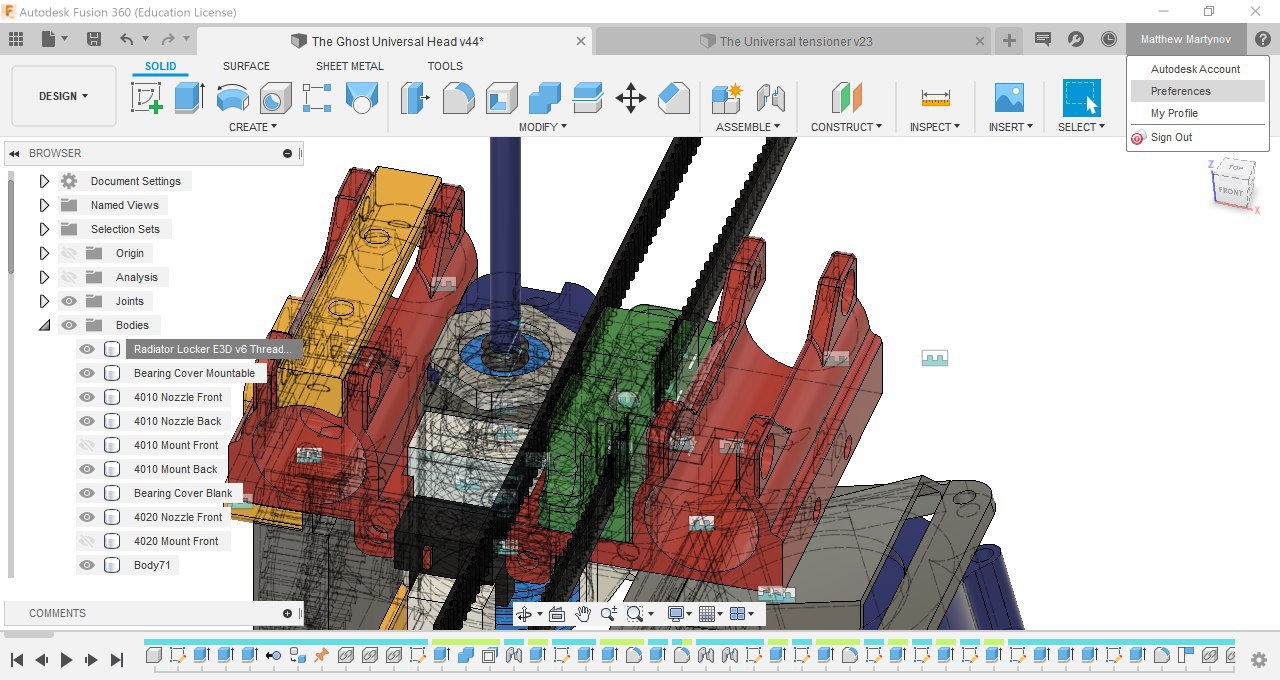Switch to The Universal tensioner v23 tab
Image resolution: width=1280 pixels, height=680 pixels.
[796, 41]
